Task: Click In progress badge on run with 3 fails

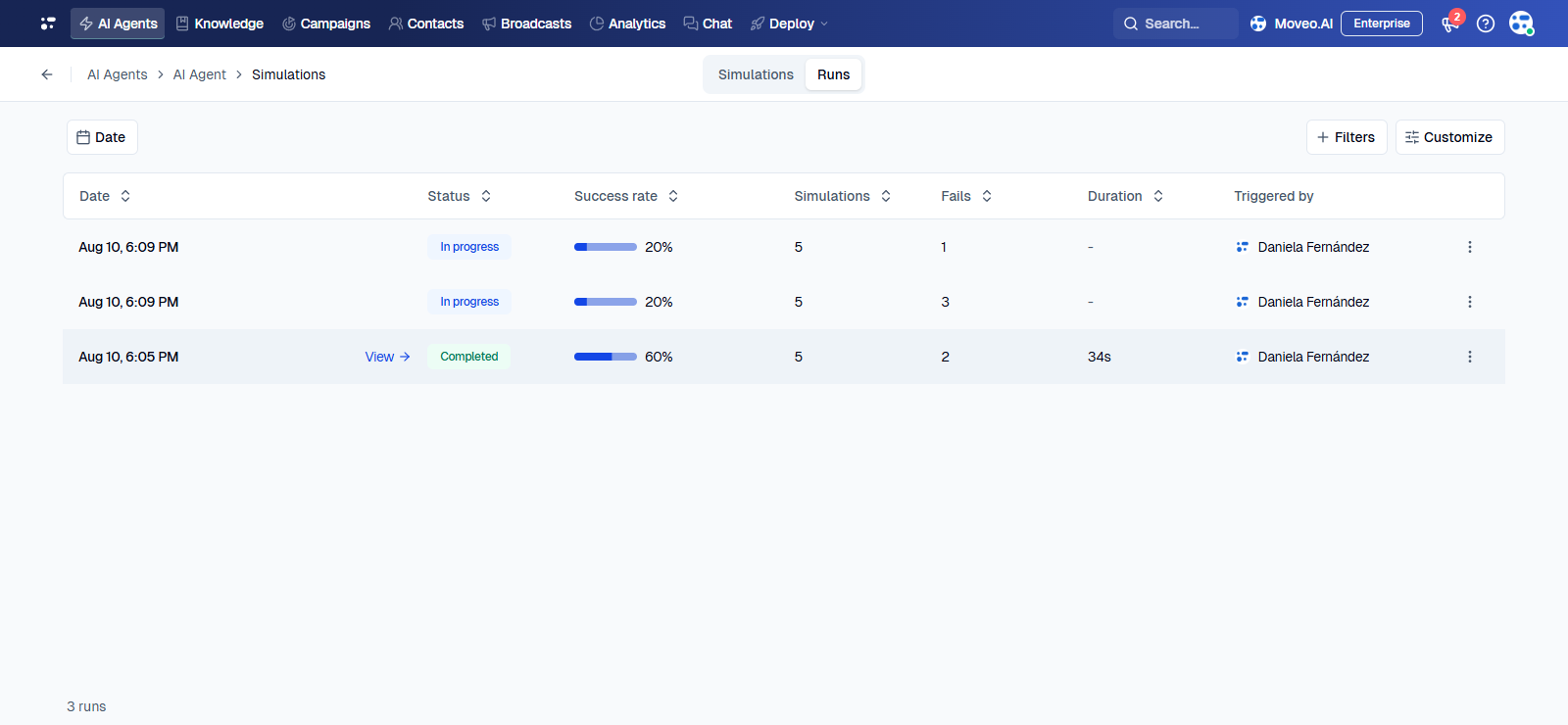Action: [468, 302]
